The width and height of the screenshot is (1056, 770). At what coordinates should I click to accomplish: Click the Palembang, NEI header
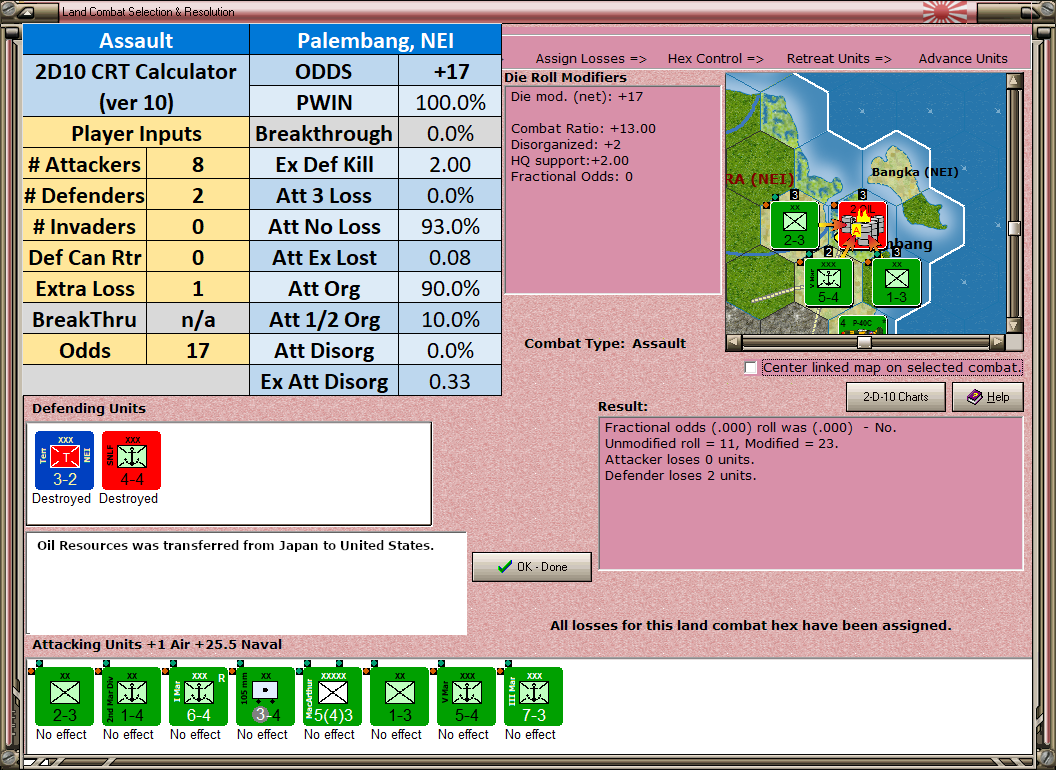click(x=376, y=40)
